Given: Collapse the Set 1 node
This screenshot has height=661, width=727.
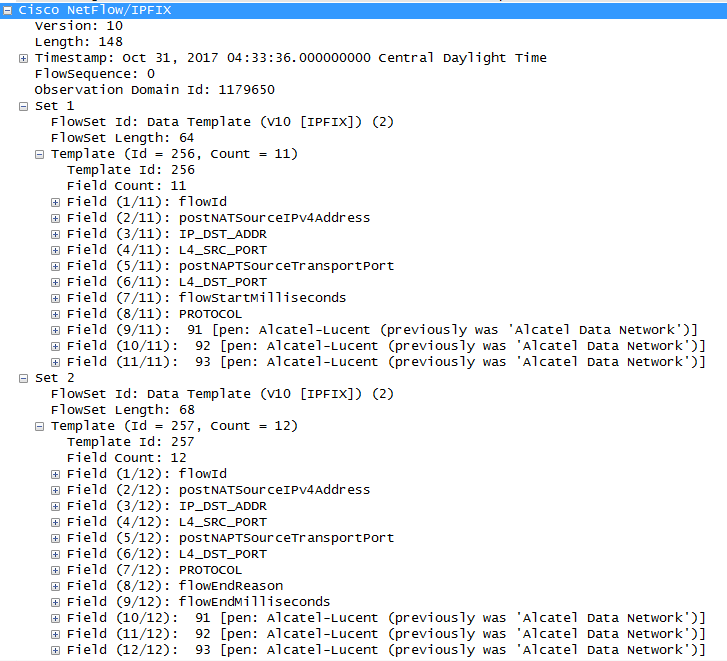Looking at the screenshot, I should click(x=23, y=106).
